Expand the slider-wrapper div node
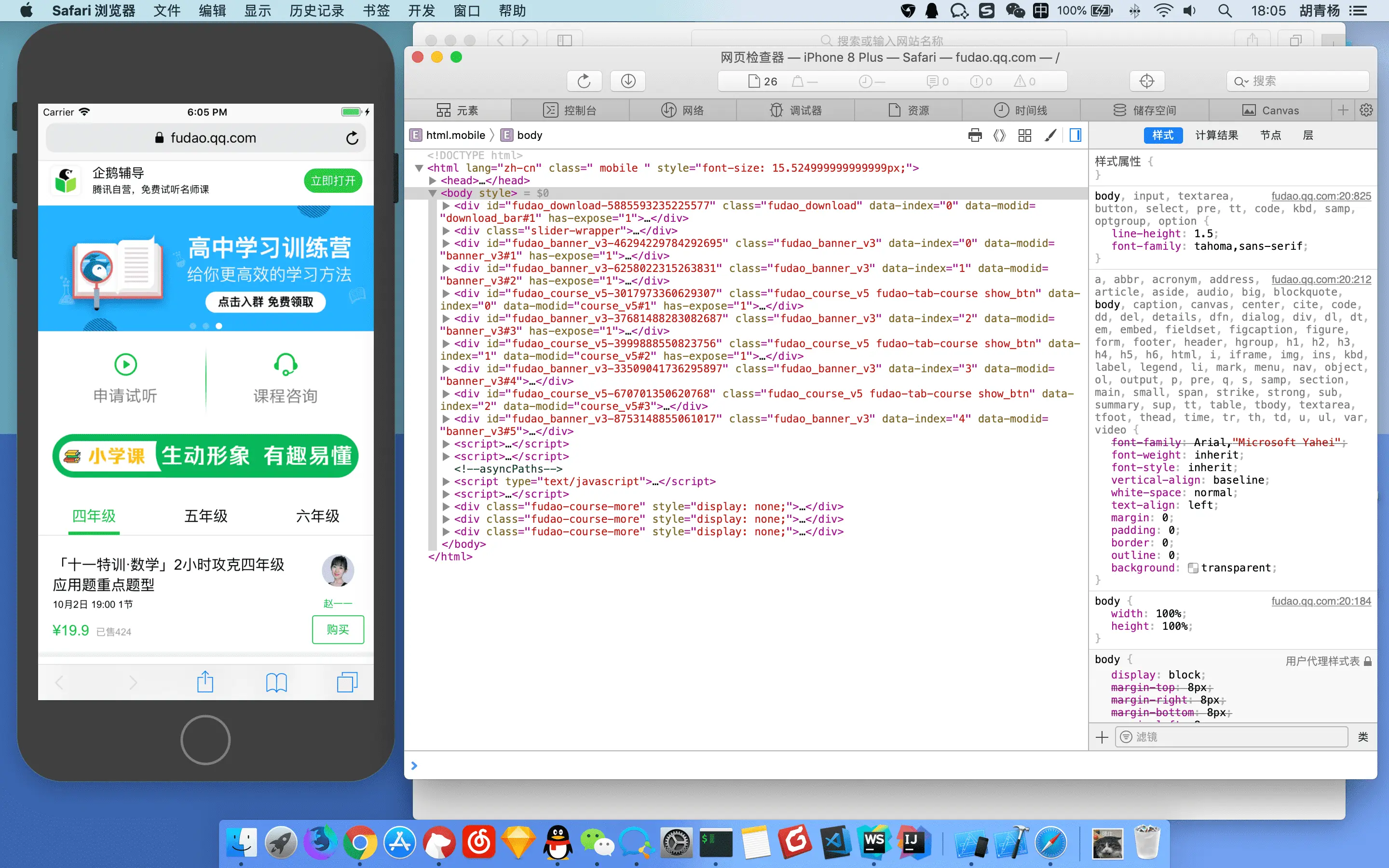 click(446, 231)
